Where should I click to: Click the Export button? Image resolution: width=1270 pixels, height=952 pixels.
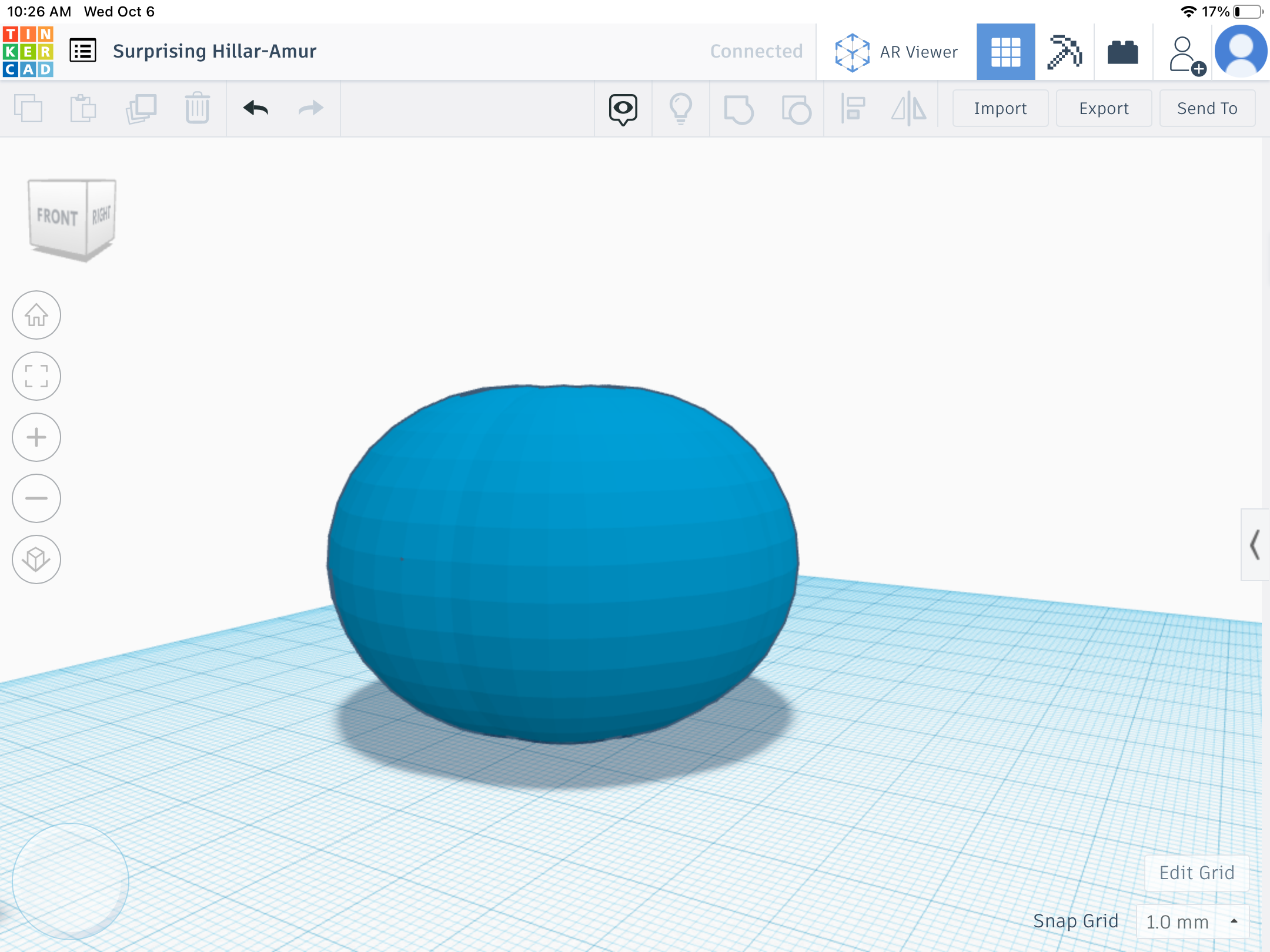[1104, 108]
